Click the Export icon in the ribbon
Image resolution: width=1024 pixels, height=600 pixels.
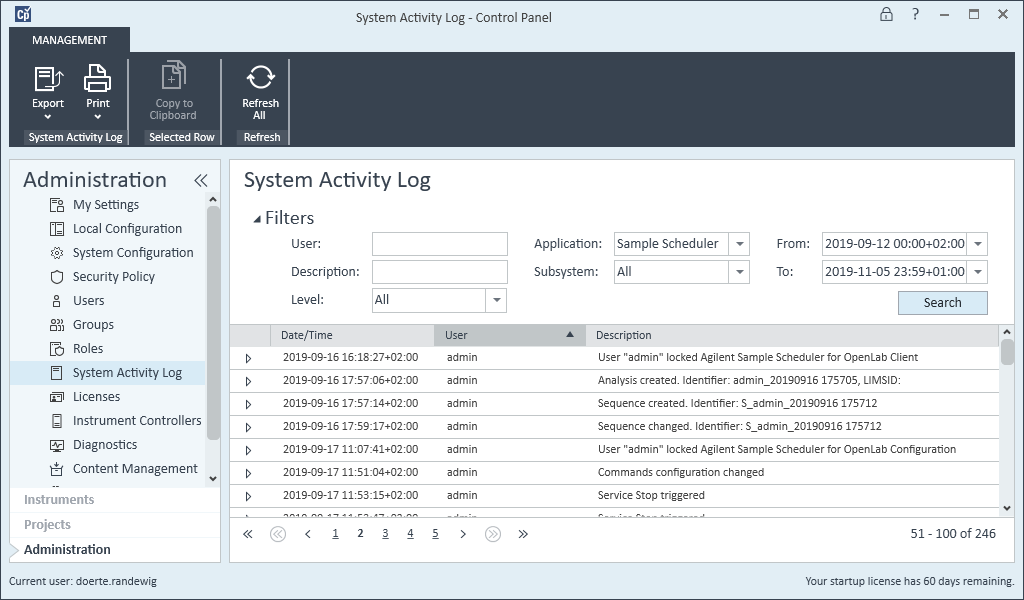(x=48, y=79)
